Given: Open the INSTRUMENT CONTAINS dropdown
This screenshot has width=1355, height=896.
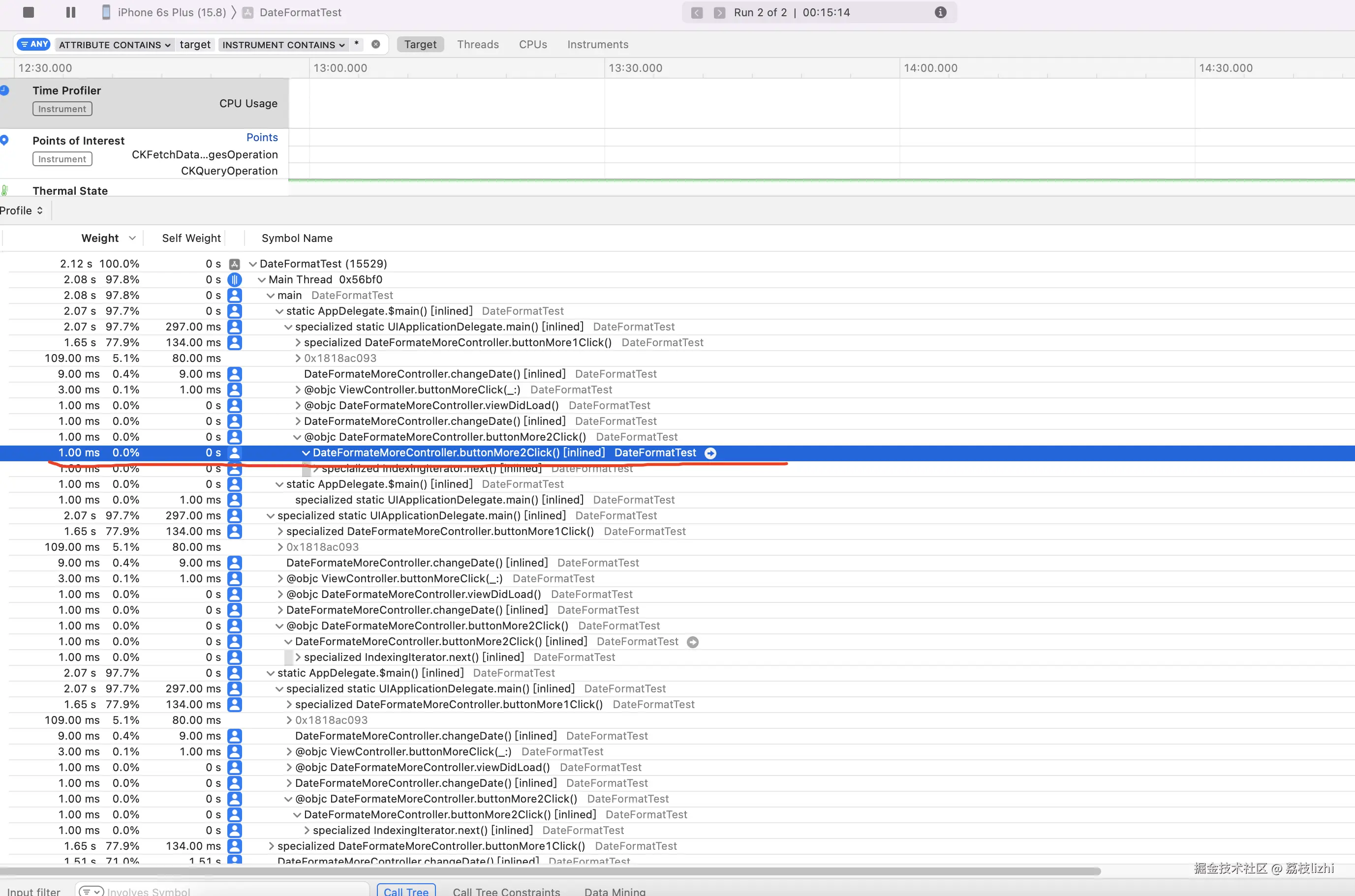Looking at the screenshot, I should [283, 45].
